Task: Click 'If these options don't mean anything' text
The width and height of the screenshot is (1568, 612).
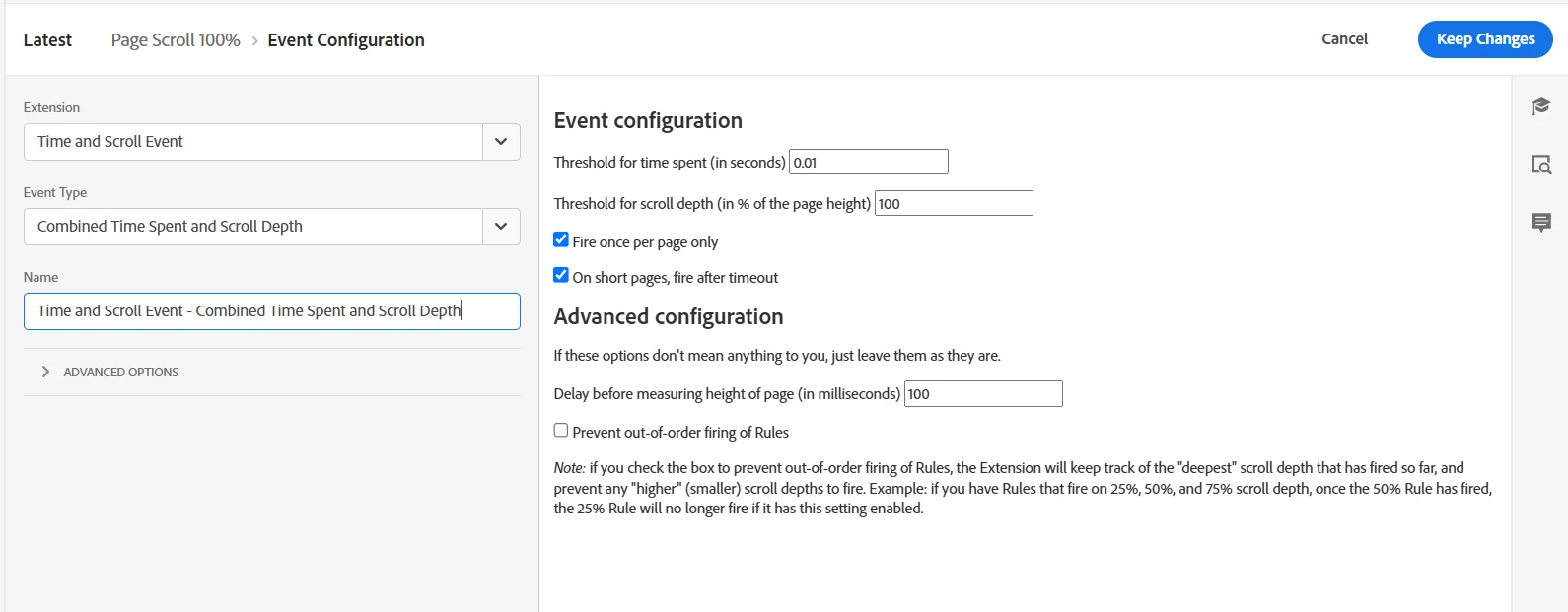Action: point(777,355)
